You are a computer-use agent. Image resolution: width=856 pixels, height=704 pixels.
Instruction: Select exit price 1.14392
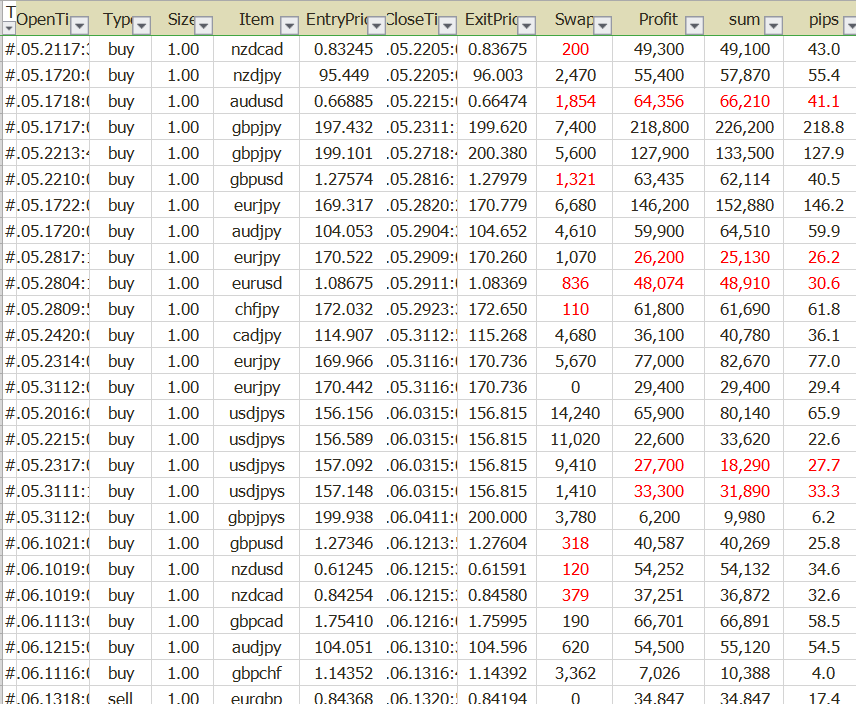(x=497, y=673)
